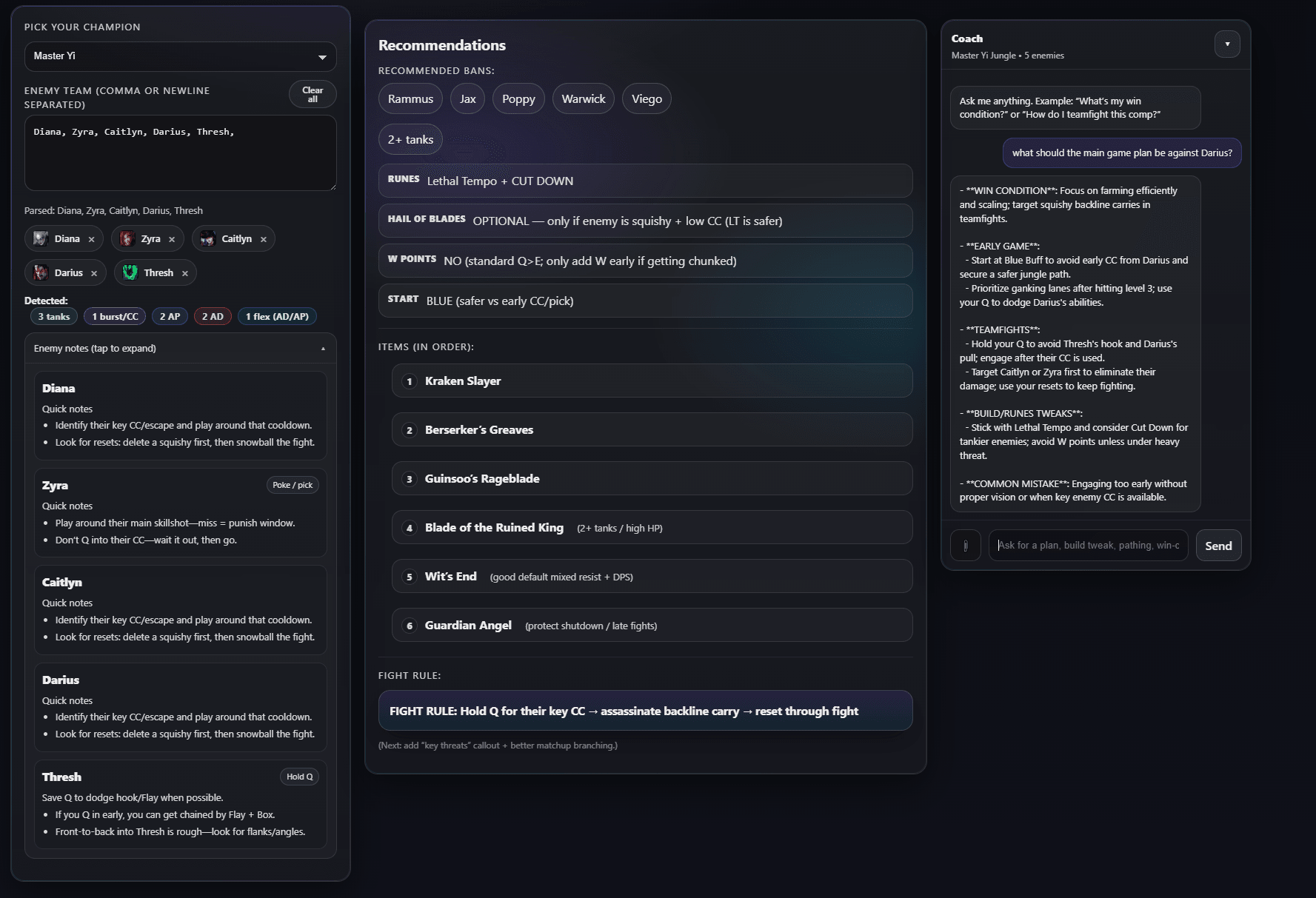Click the 2 AD detected tag
Screen dimensions: 1316x898
pyautogui.click(x=213, y=317)
